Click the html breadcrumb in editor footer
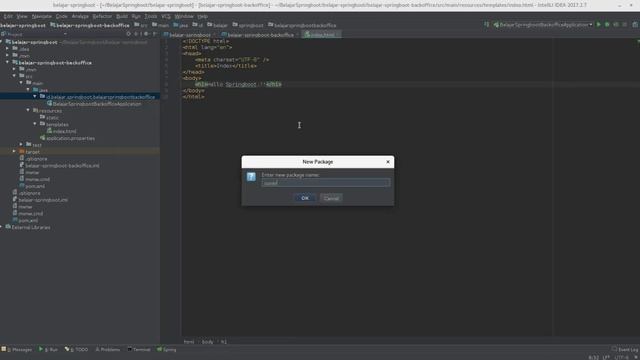The image size is (640, 360). tap(189, 342)
